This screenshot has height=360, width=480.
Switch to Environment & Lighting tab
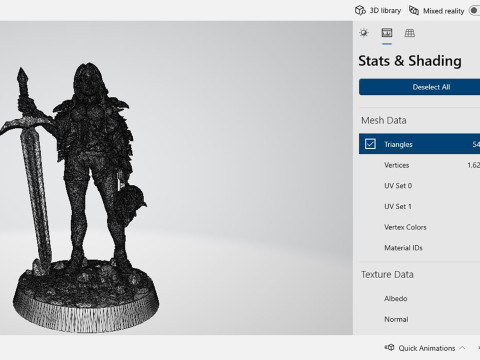click(364, 33)
